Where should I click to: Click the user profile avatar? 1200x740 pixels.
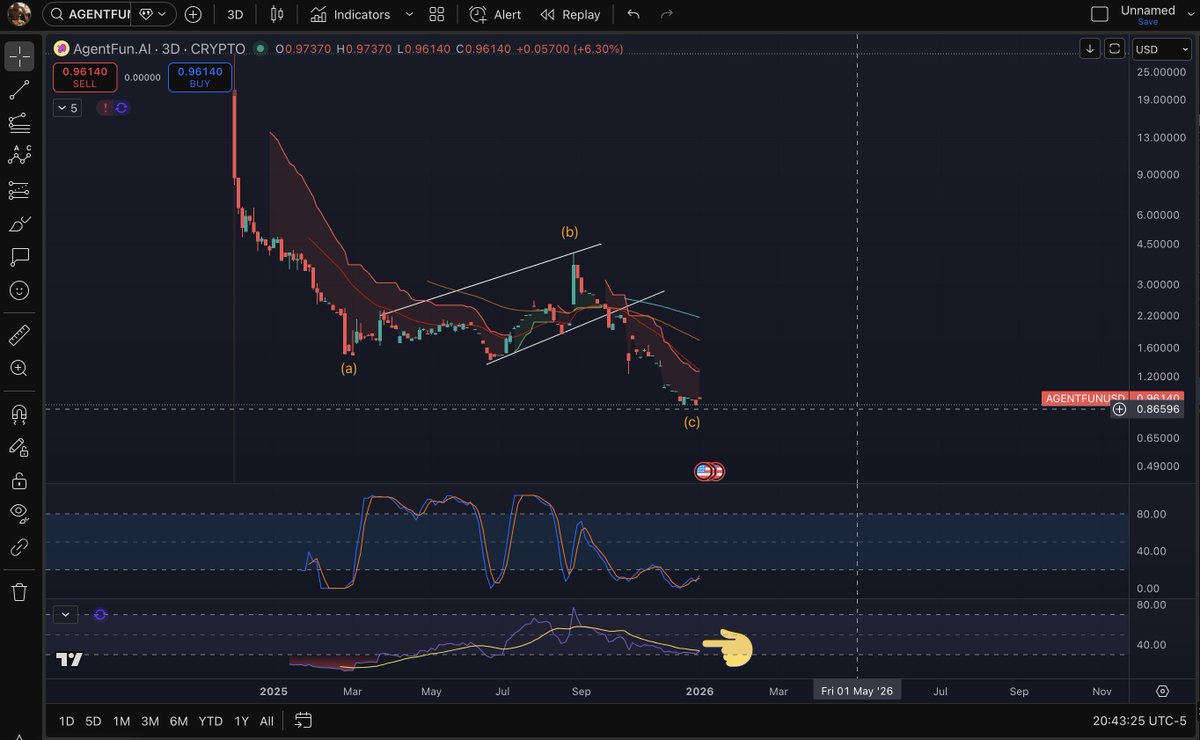(x=19, y=14)
